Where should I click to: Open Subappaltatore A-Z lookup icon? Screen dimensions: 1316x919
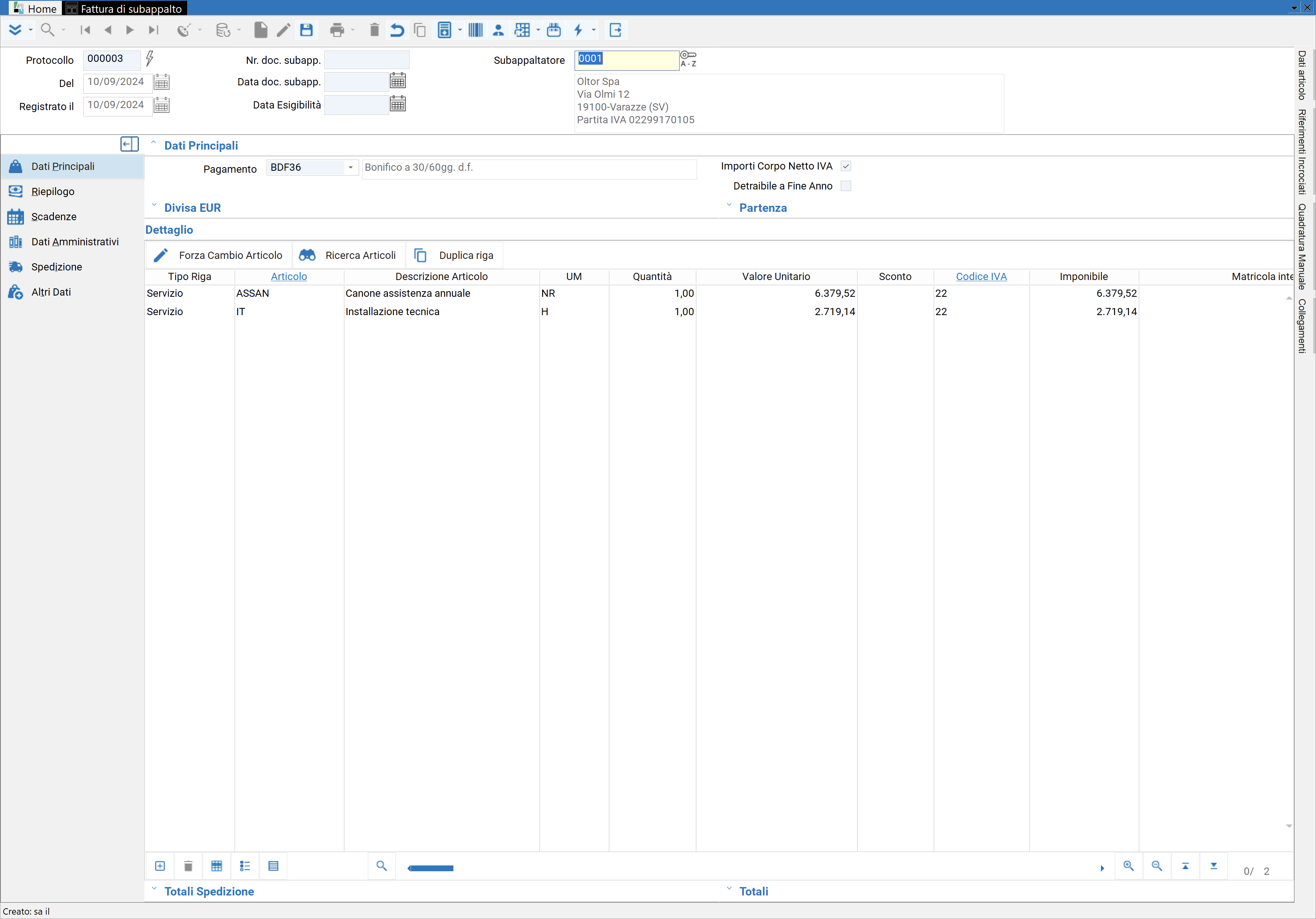tap(688, 59)
